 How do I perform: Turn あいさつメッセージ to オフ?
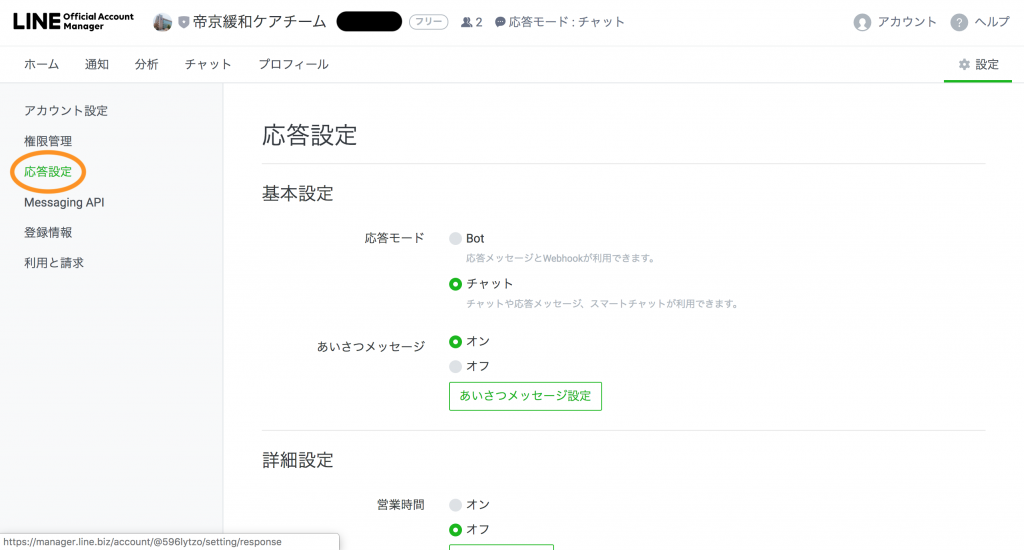pyautogui.click(x=456, y=367)
